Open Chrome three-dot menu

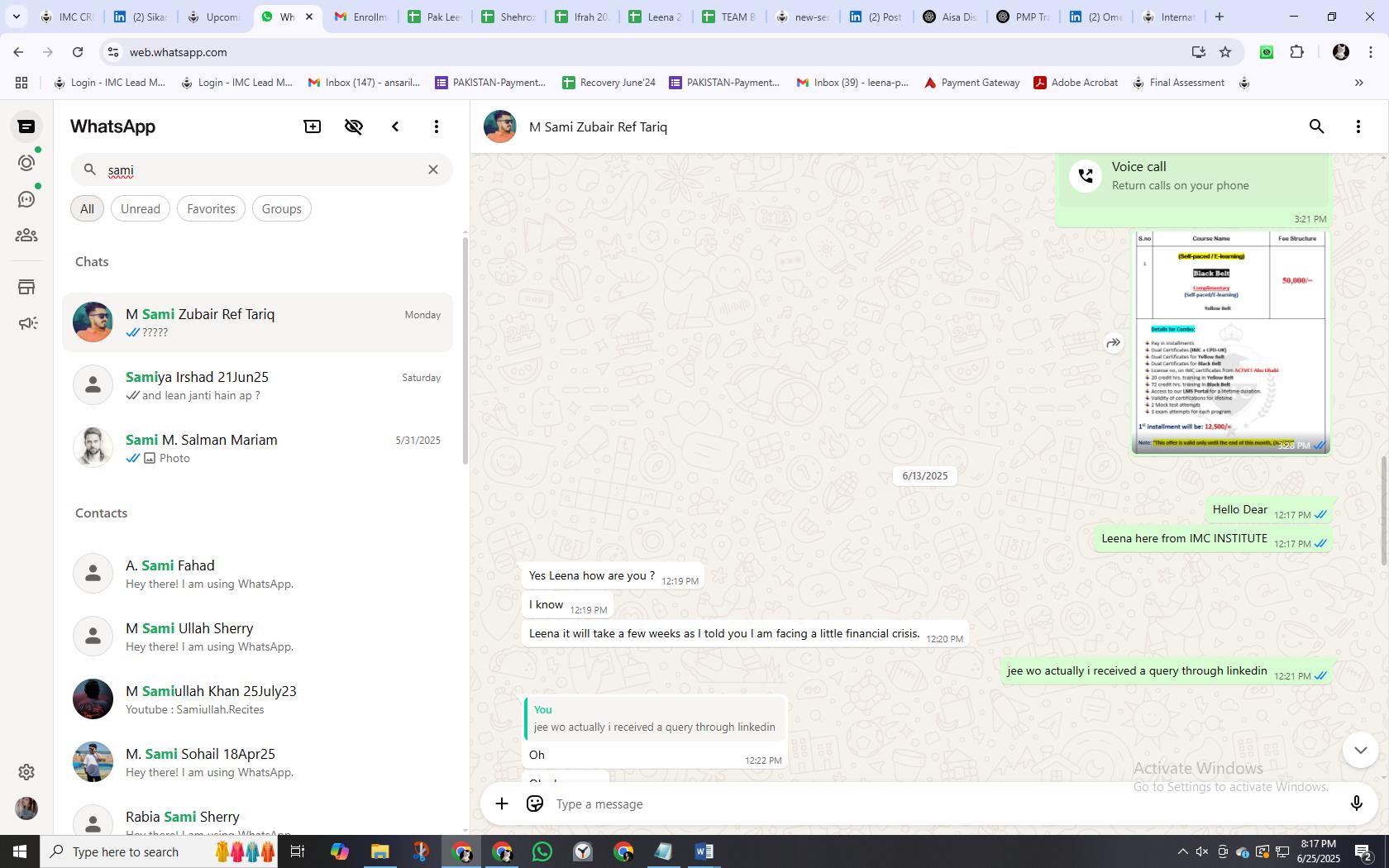[x=1372, y=52]
